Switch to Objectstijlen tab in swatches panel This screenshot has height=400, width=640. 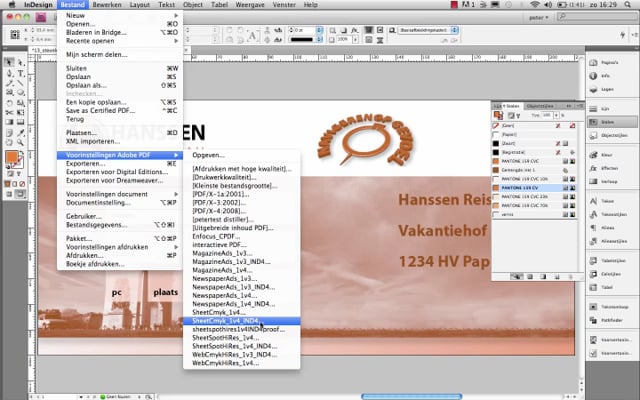pyautogui.click(x=540, y=106)
